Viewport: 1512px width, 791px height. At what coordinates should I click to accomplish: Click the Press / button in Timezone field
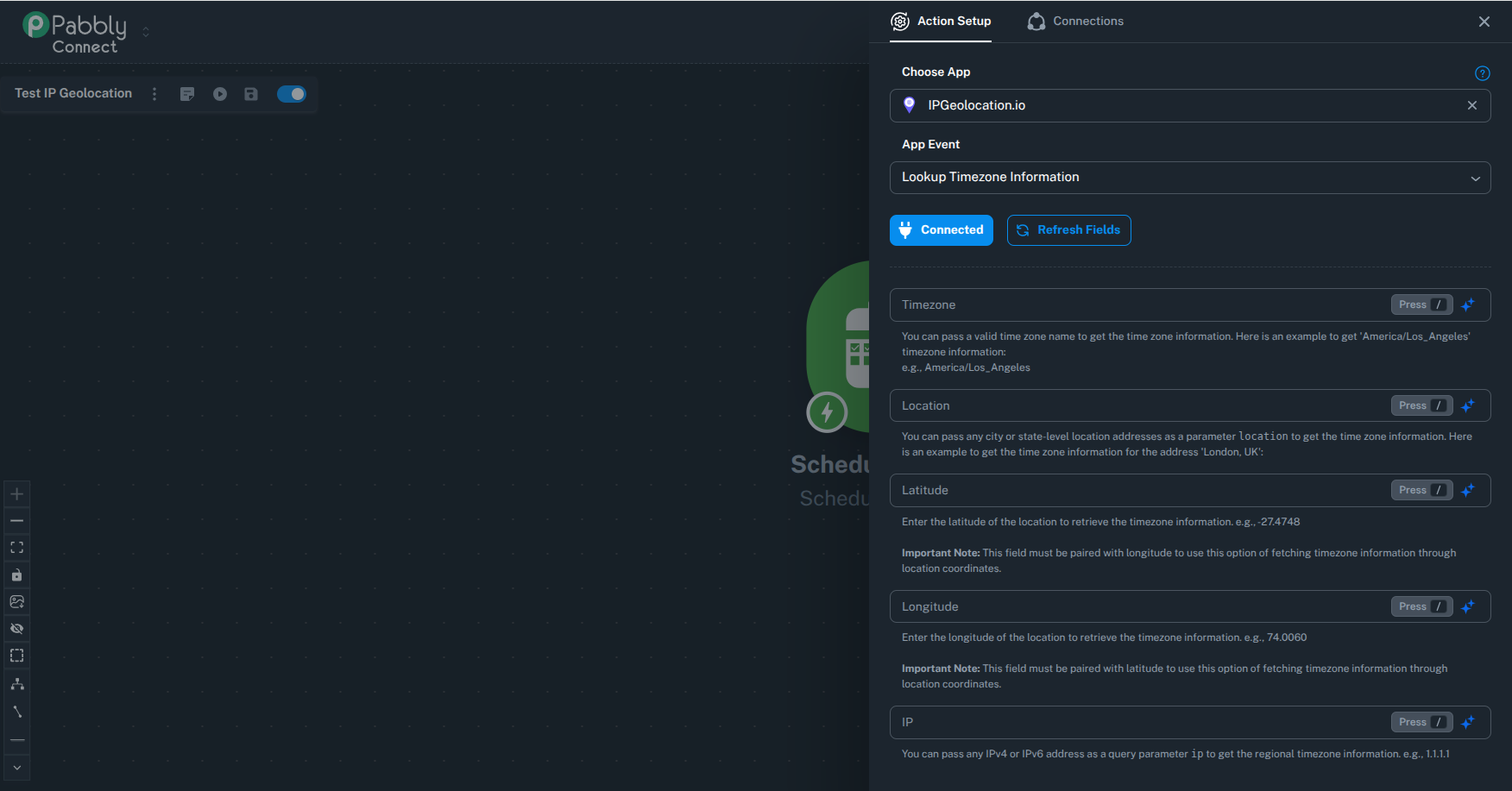coord(1422,304)
